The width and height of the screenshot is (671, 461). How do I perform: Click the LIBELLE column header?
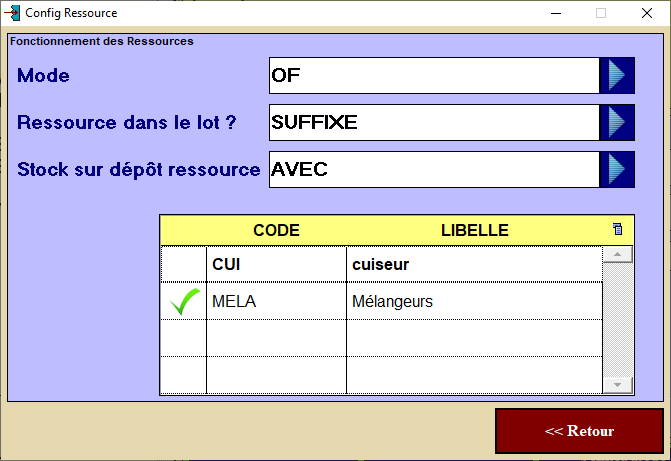[474, 230]
